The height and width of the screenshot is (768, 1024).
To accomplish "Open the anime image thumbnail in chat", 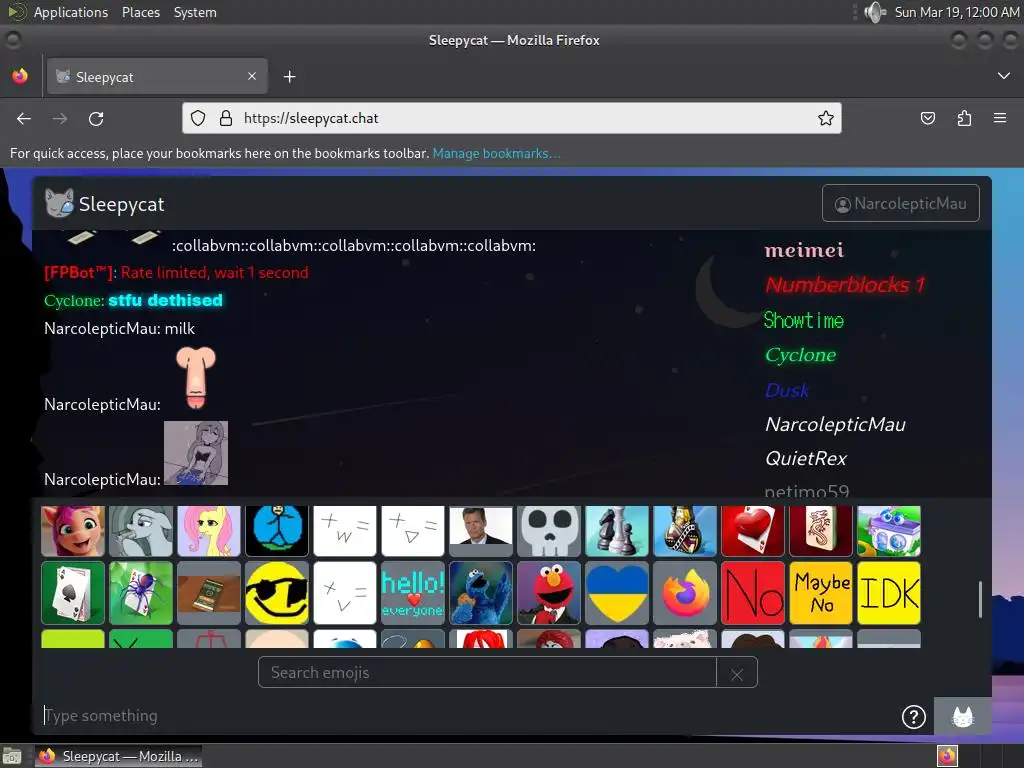I will (196, 453).
